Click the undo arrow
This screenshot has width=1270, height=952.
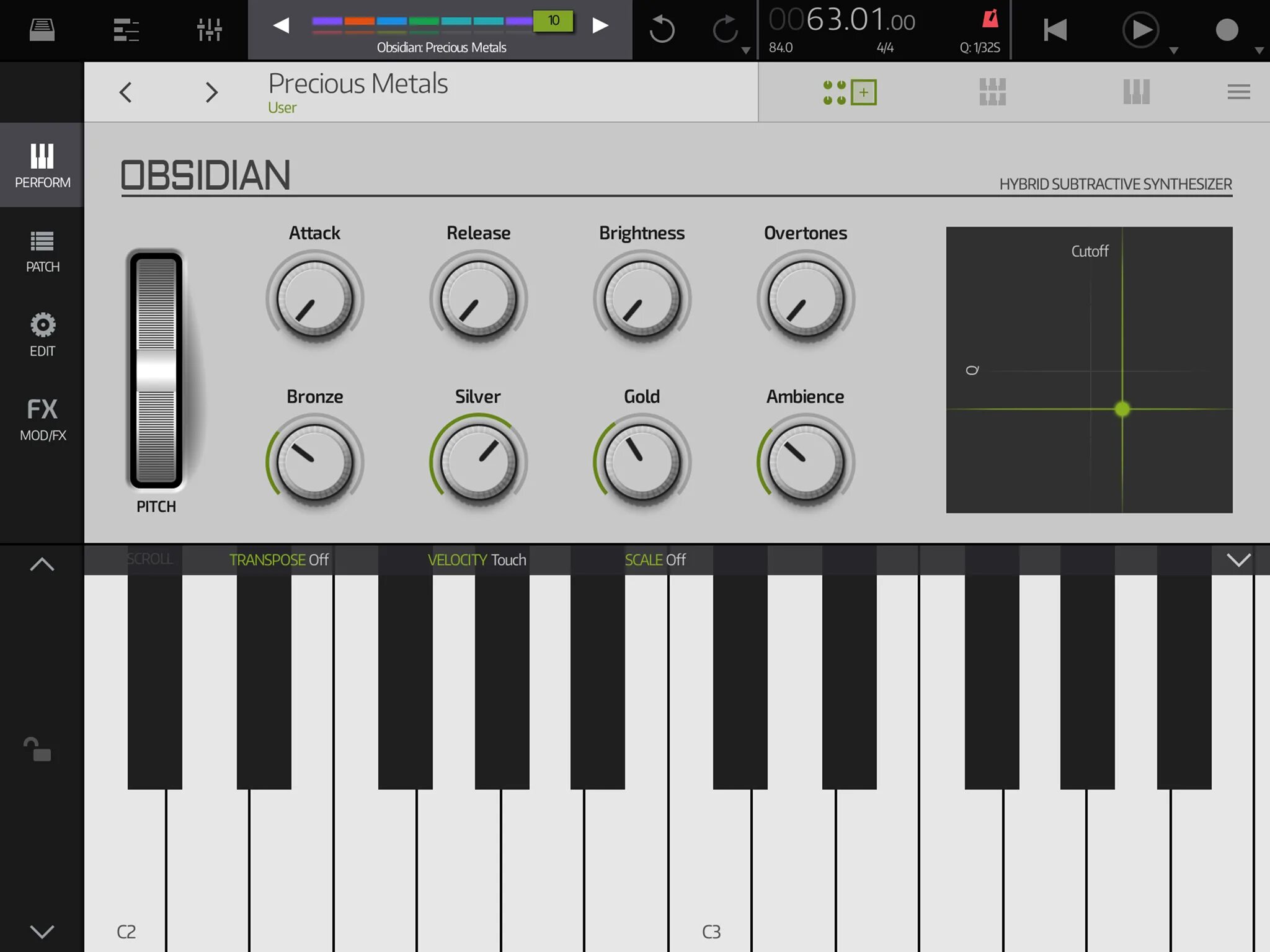pyautogui.click(x=662, y=29)
